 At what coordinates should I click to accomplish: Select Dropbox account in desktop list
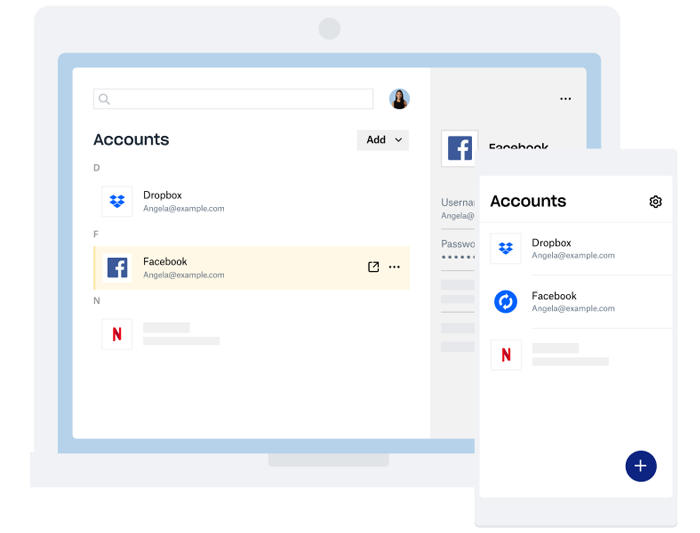tap(251, 201)
